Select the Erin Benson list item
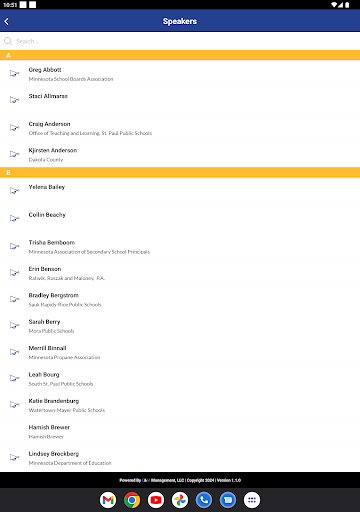The width and height of the screenshot is (360, 512). tap(180, 273)
